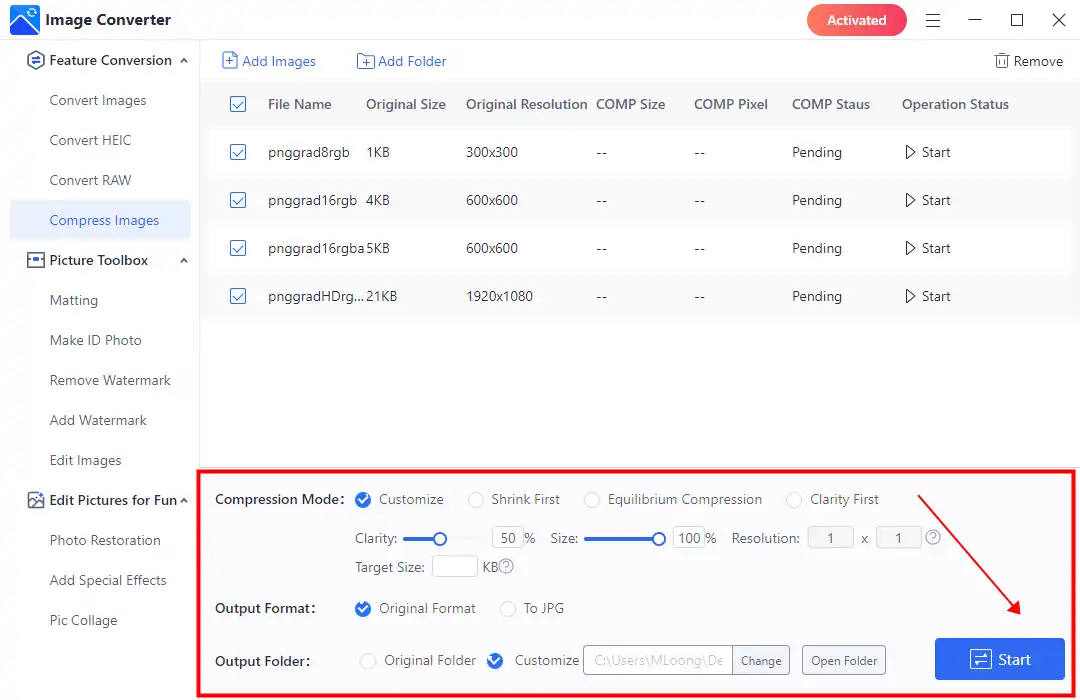Uncheck the pnggrad16rgba row checkbox
Screen dimensions: 1080x700
238,248
